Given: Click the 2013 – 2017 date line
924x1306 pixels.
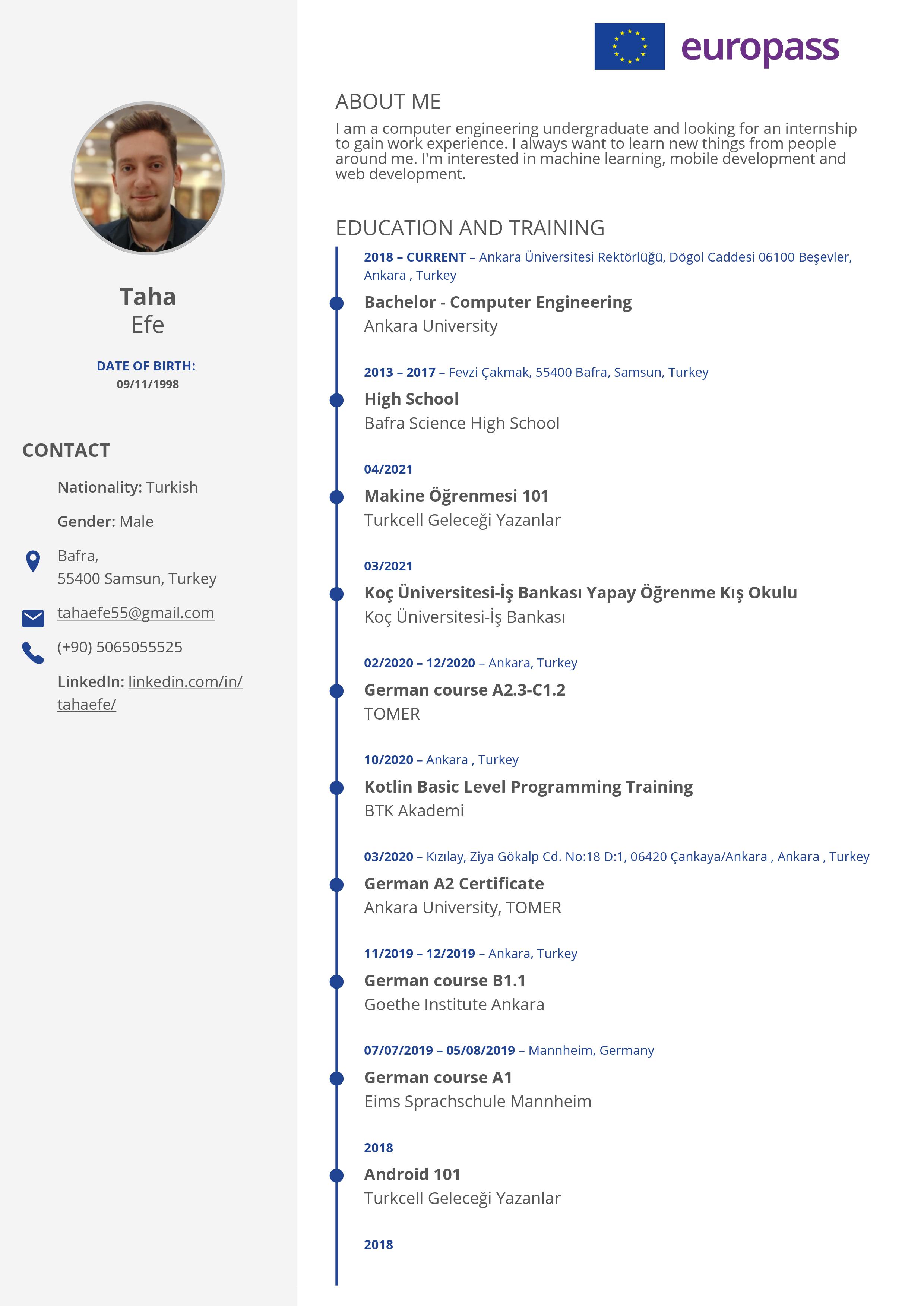Looking at the screenshot, I should click(536, 372).
